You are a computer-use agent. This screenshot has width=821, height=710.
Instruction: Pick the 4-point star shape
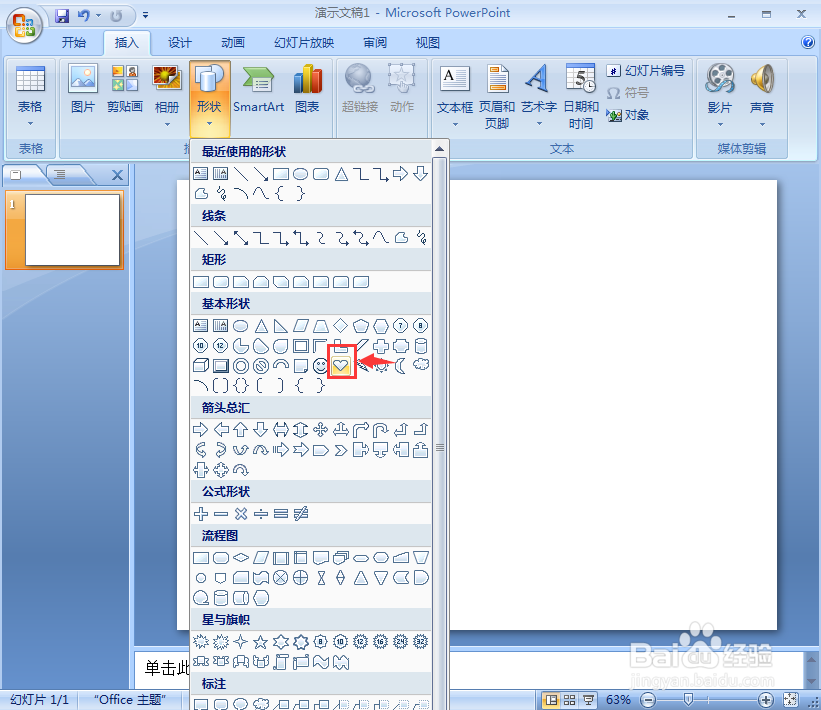(x=241, y=641)
